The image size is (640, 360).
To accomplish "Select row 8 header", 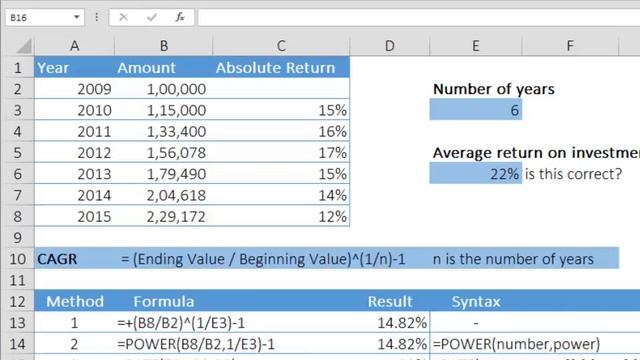I will pos(17,216).
